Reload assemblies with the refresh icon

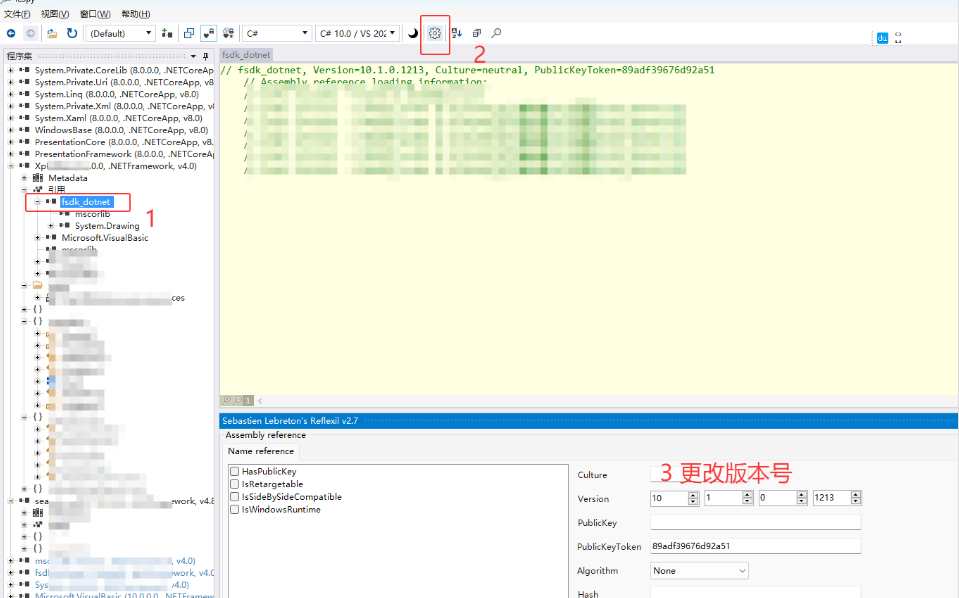tap(72, 33)
